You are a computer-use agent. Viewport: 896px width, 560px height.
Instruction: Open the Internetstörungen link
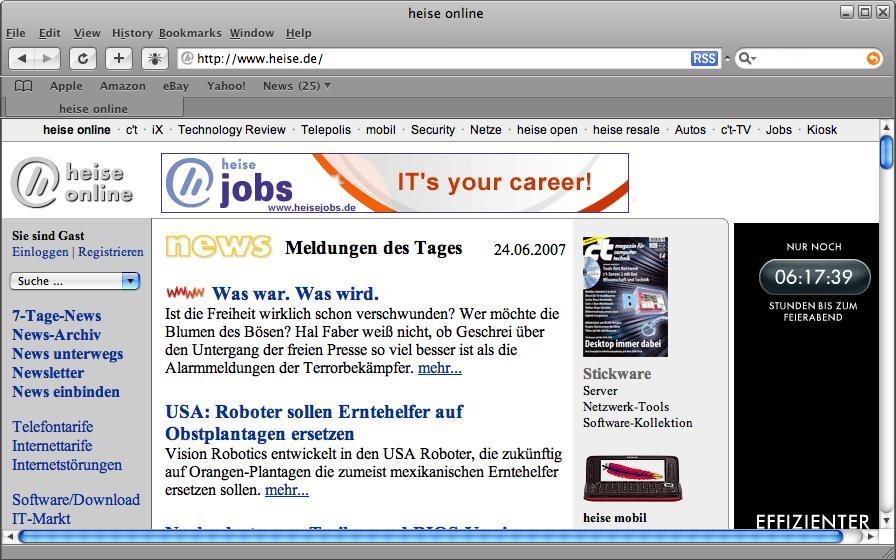coord(67,465)
